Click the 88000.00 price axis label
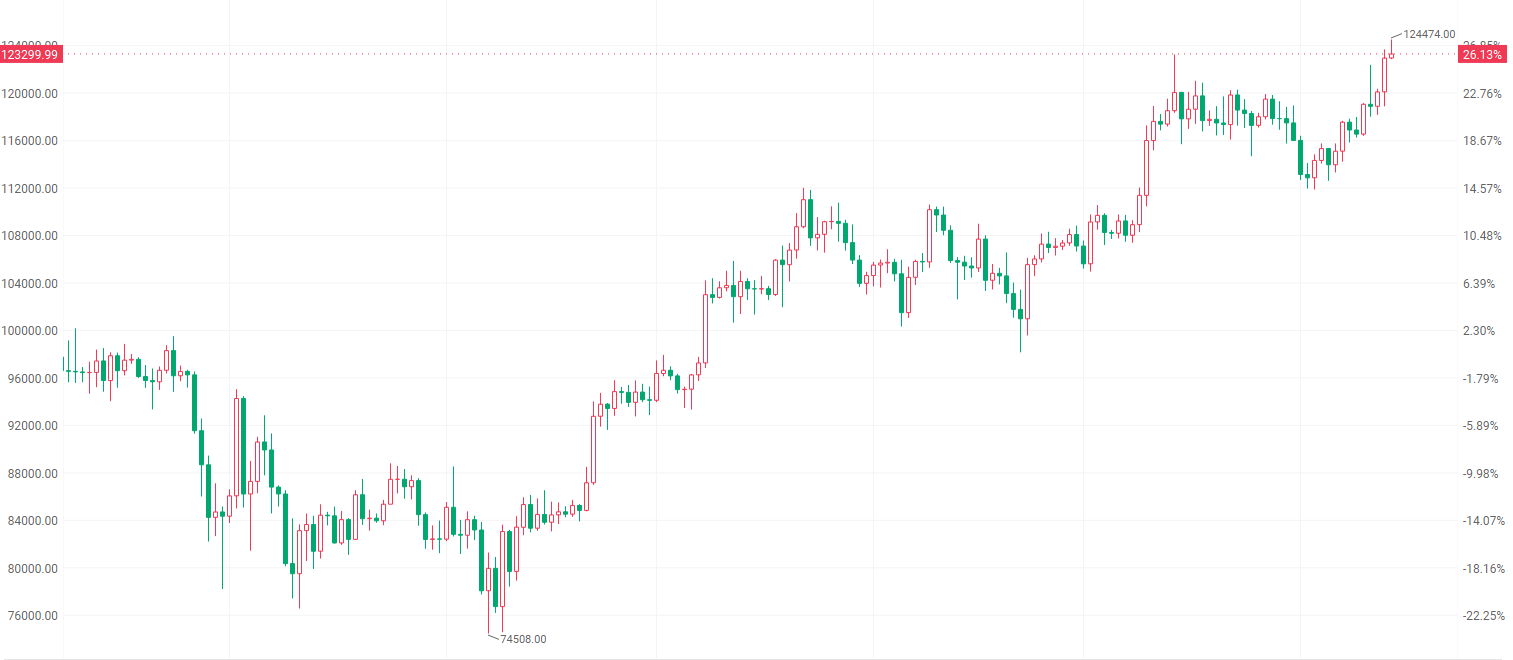This screenshot has width=1513, height=660. (x=32, y=474)
